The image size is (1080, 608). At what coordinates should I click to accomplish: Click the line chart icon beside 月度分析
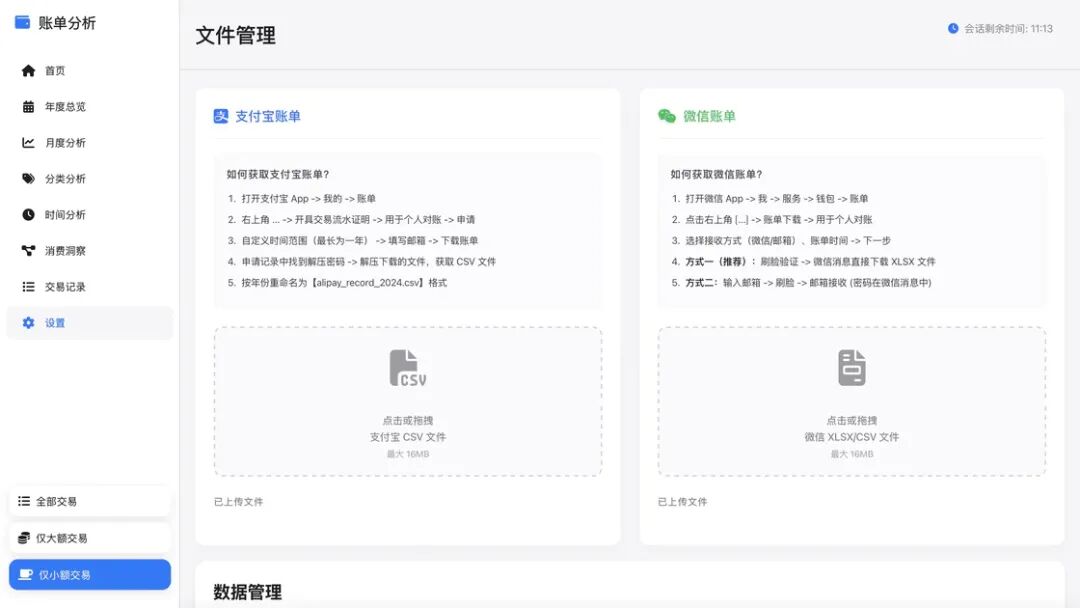28,143
